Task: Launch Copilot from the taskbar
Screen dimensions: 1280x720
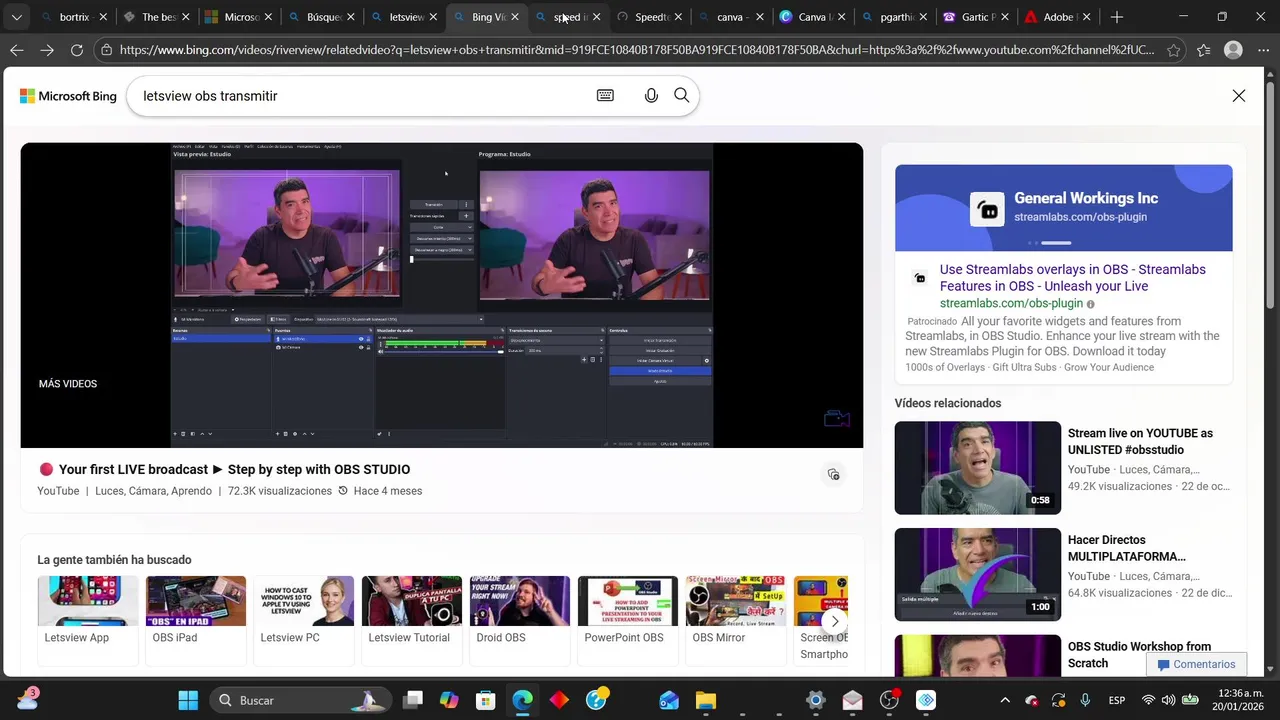Action: click(x=449, y=700)
